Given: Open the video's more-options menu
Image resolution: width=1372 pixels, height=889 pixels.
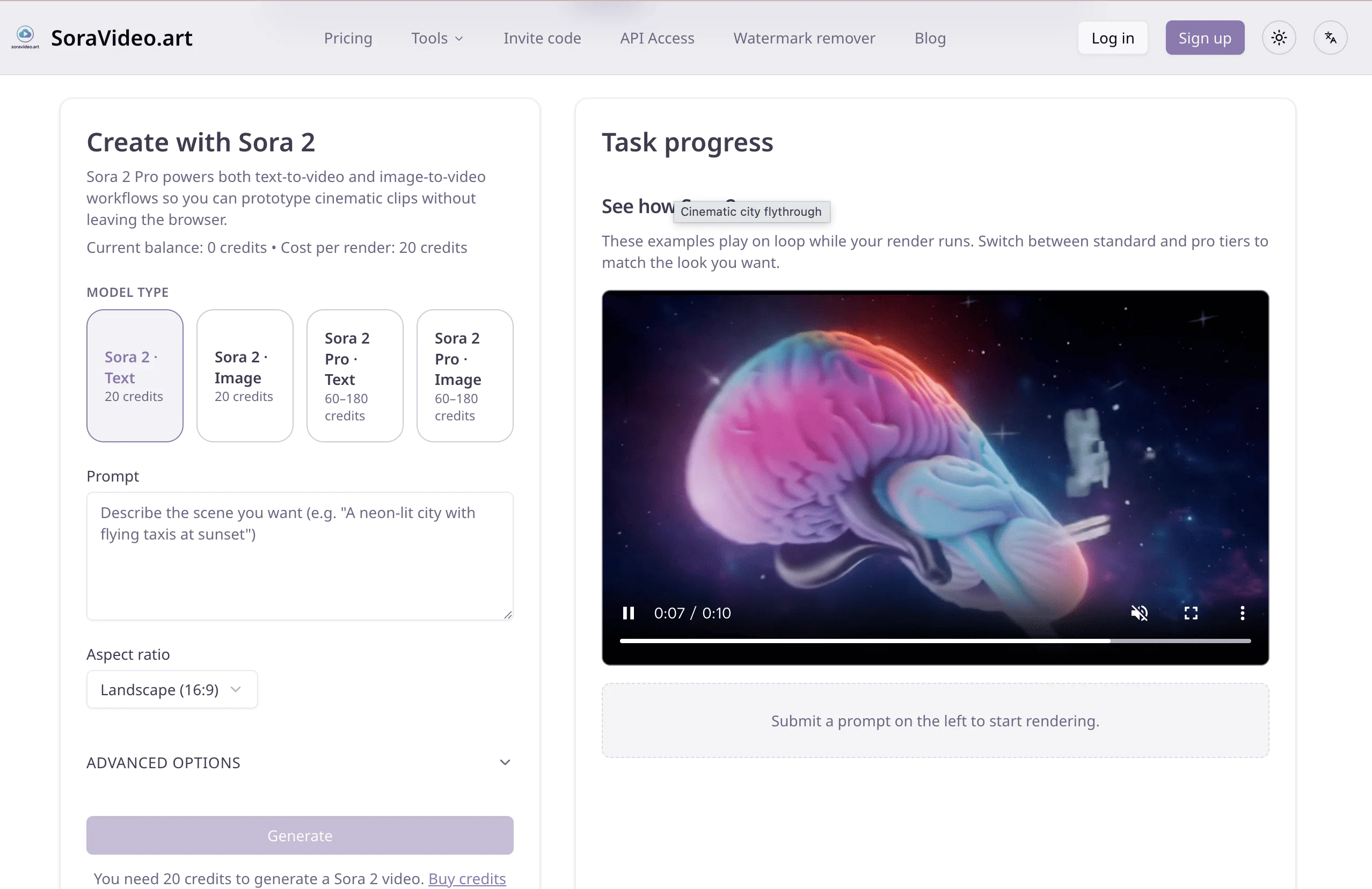Looking at the screenshot, I should (x=1242, y=613).
